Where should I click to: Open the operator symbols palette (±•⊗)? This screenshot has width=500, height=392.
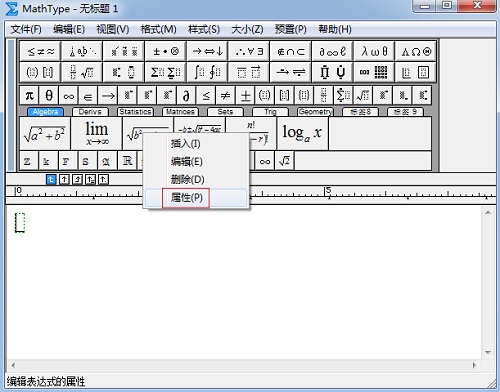pyautogui.click(x=166, y=51)
